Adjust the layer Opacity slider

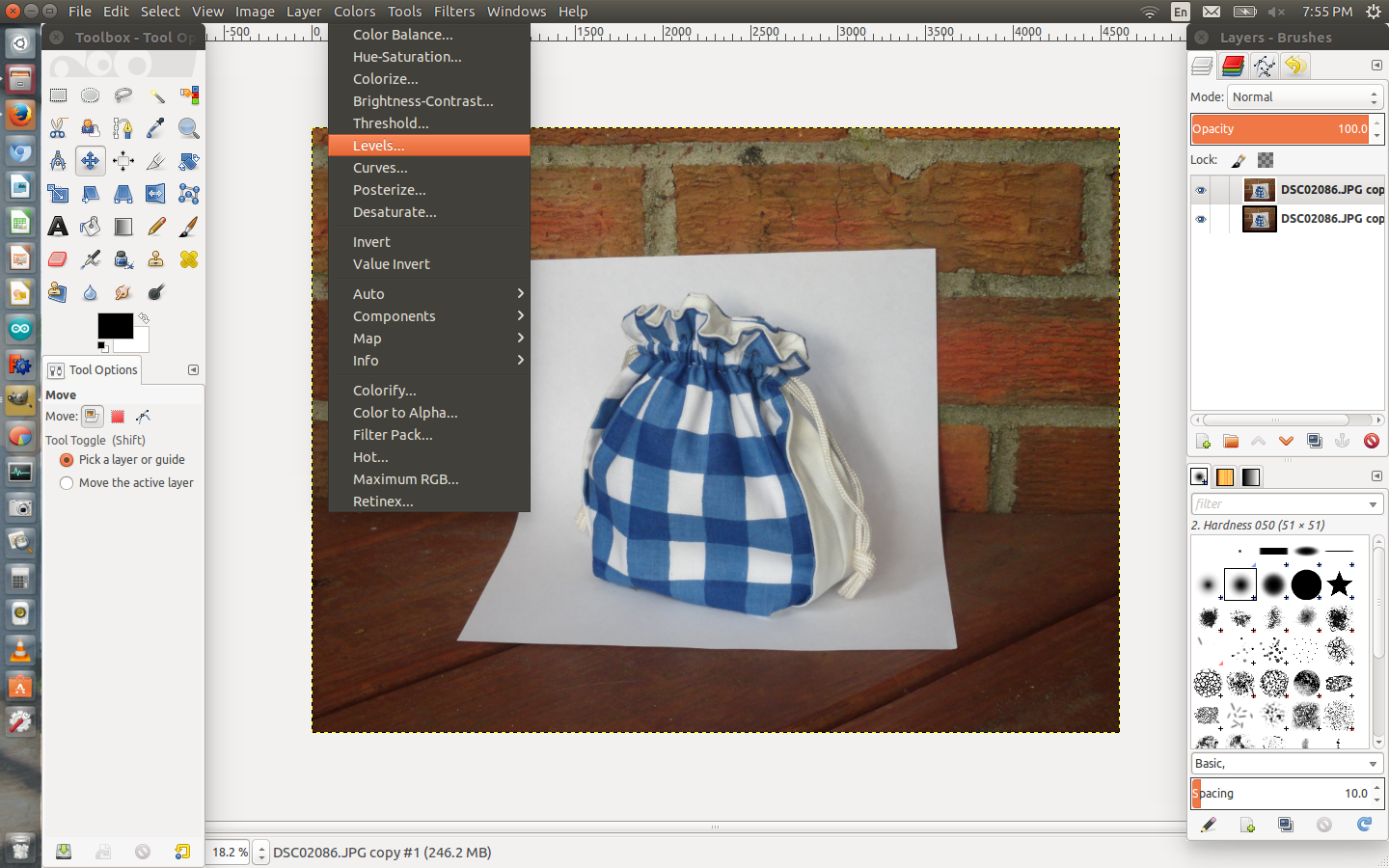[1281, 129]
